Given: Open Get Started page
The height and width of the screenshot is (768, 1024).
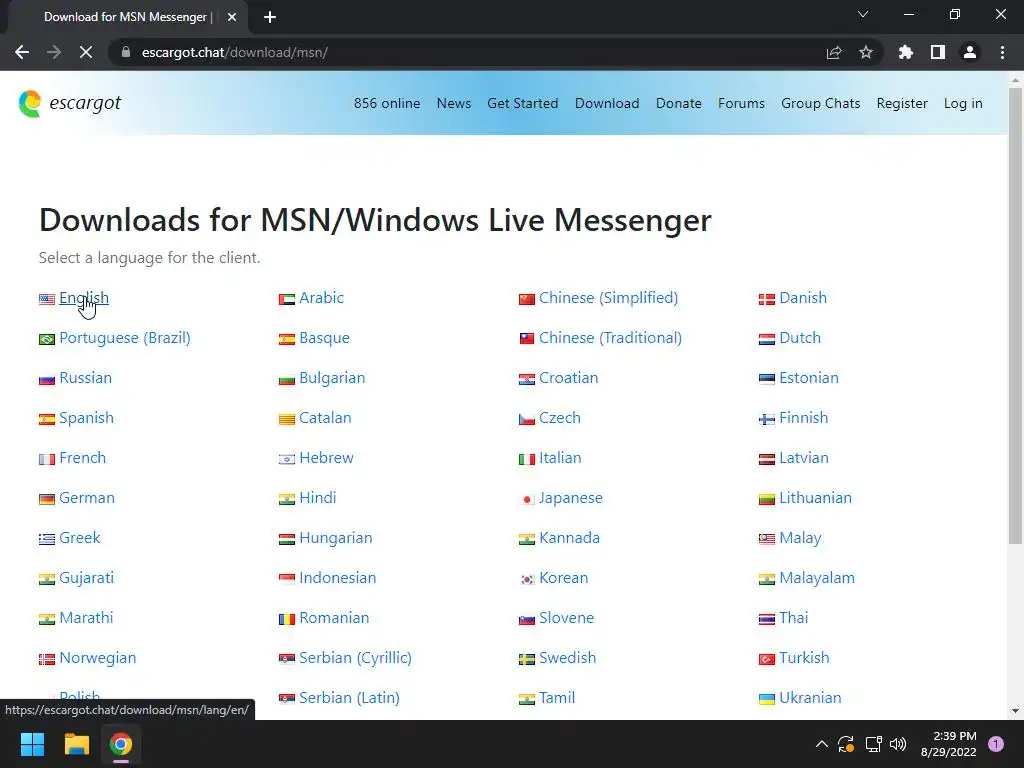Looking at the screenshot, I should pos(522,103).
